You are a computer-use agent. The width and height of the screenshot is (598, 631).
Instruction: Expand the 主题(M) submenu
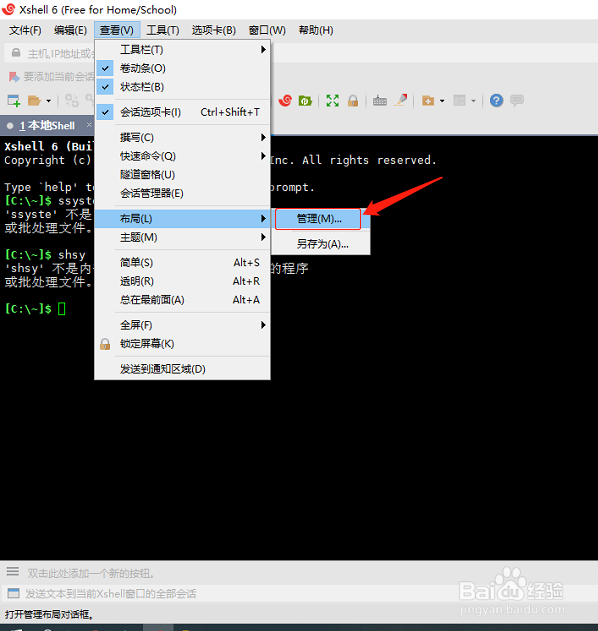coord(182,237)
